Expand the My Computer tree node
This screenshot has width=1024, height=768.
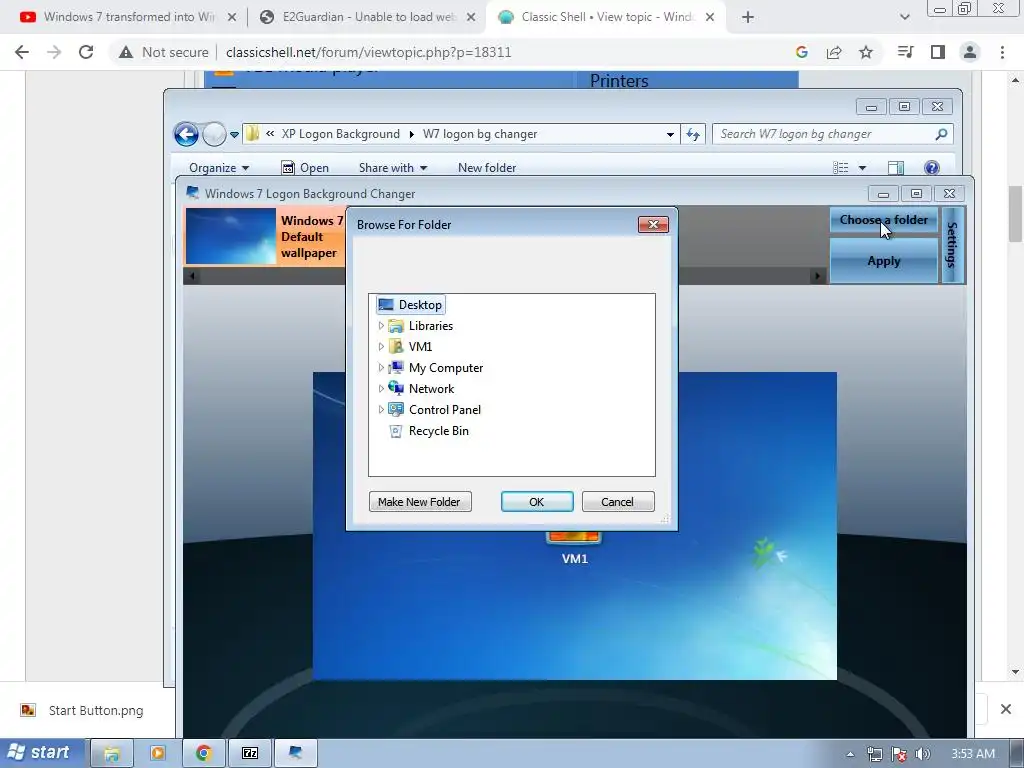click(381, 368)
